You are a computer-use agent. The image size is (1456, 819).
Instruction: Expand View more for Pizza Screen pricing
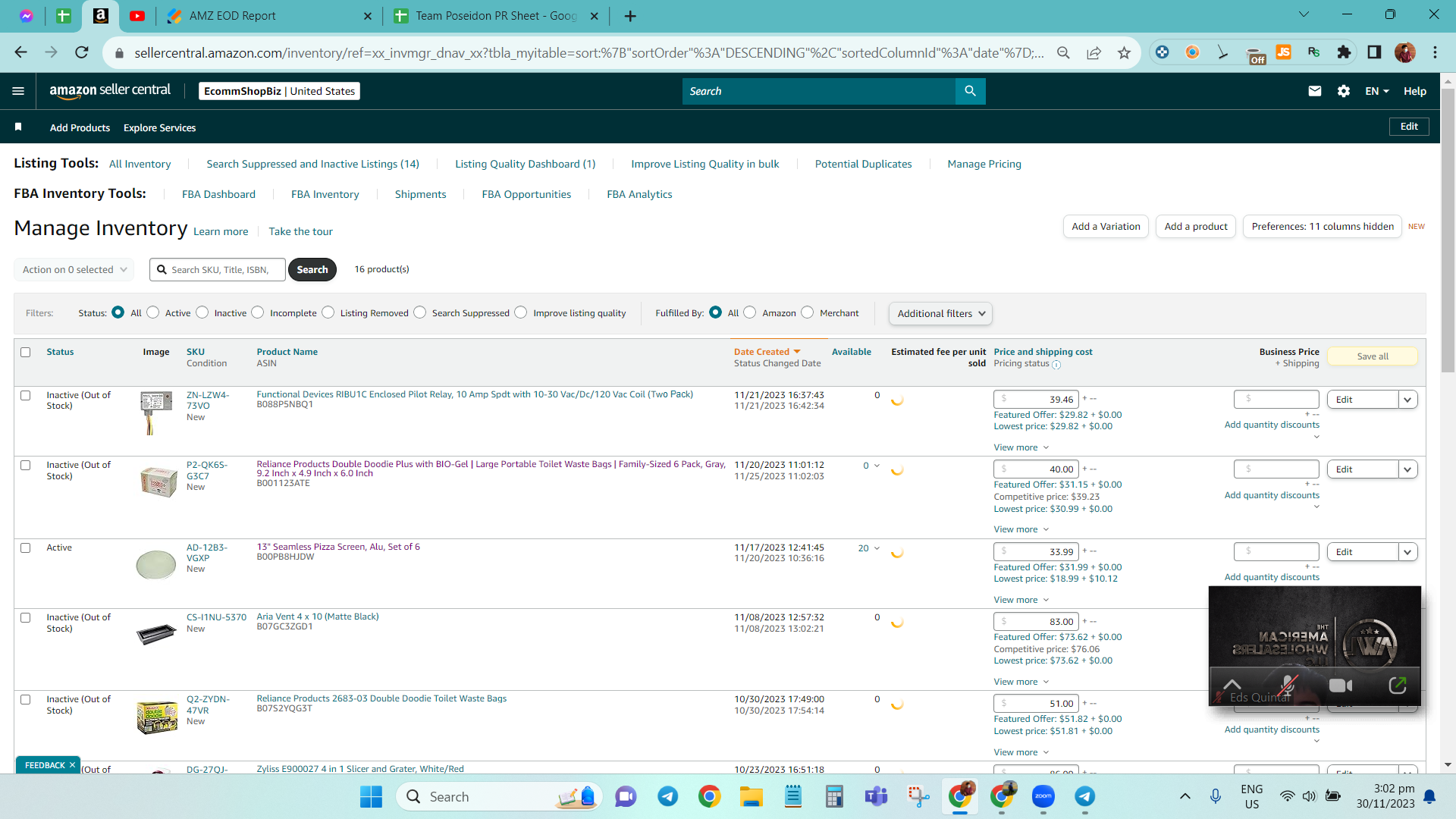coord(1021,600)
